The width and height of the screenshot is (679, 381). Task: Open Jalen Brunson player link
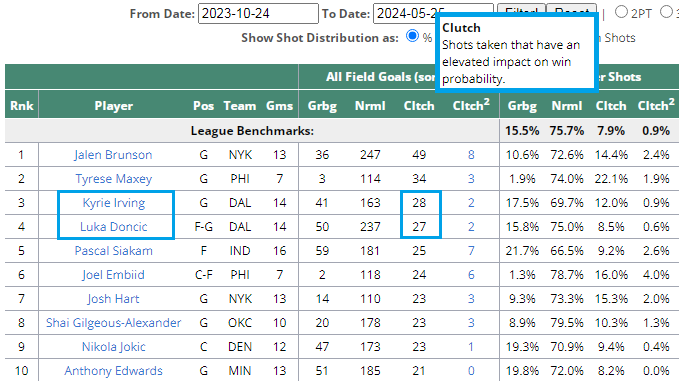coord(113,155)
